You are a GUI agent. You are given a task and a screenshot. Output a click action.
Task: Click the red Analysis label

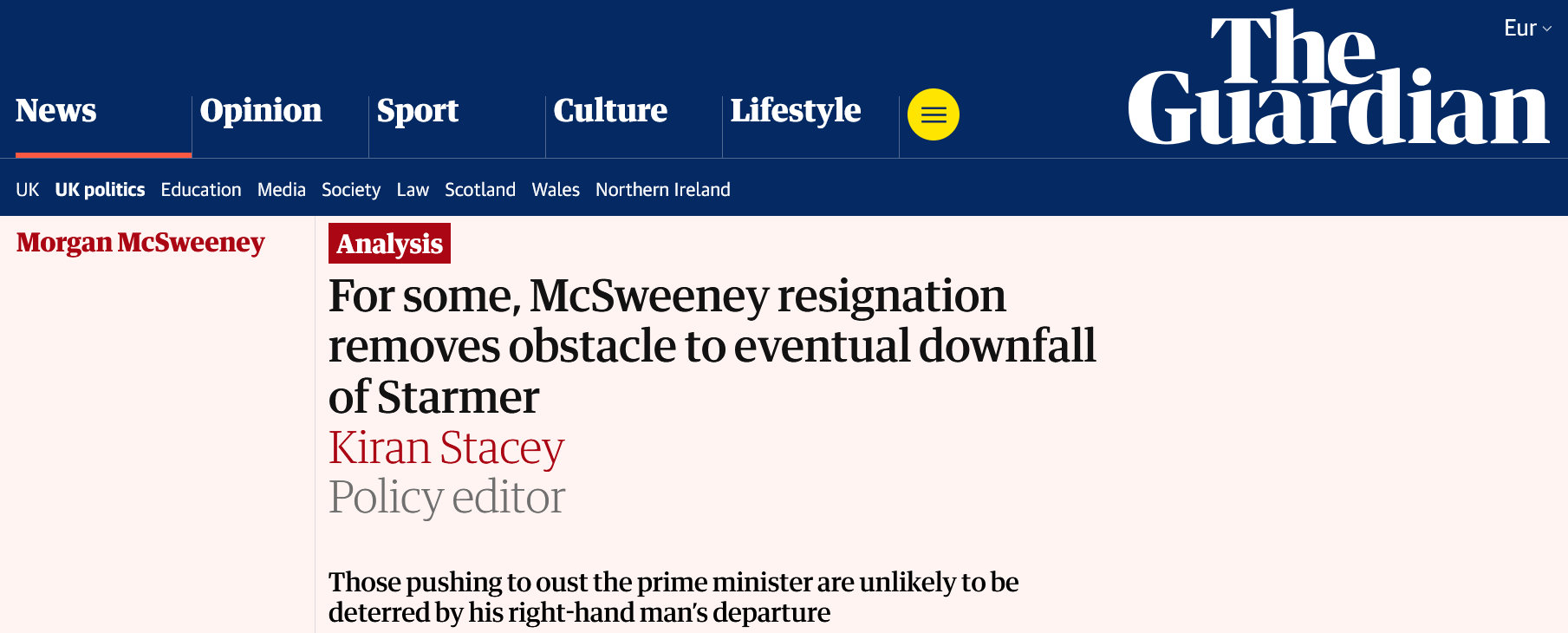point(389,244)
